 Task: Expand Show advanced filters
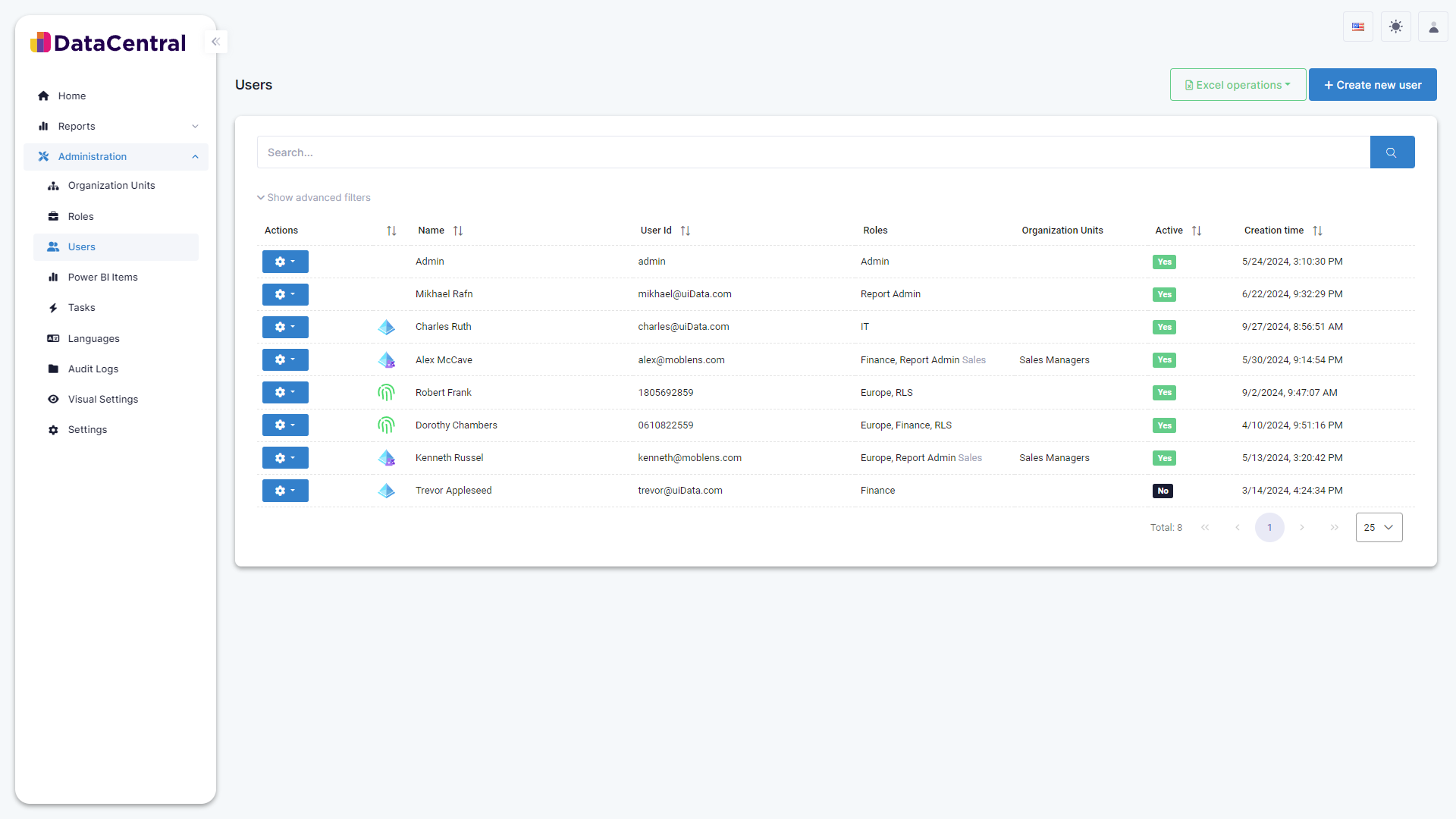314,198
